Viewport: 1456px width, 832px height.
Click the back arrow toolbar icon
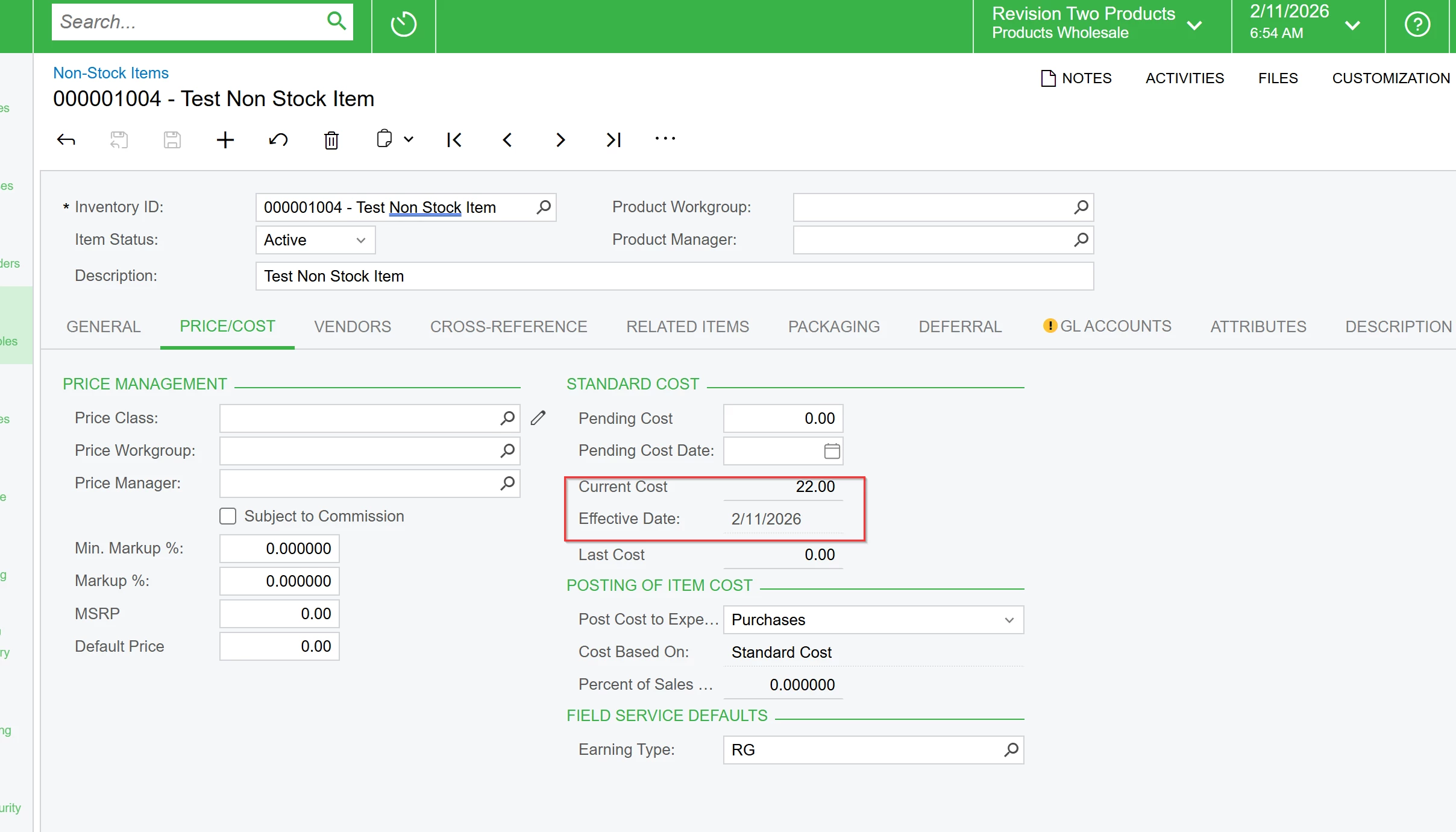pyautogui.click(x=66, y=140)
